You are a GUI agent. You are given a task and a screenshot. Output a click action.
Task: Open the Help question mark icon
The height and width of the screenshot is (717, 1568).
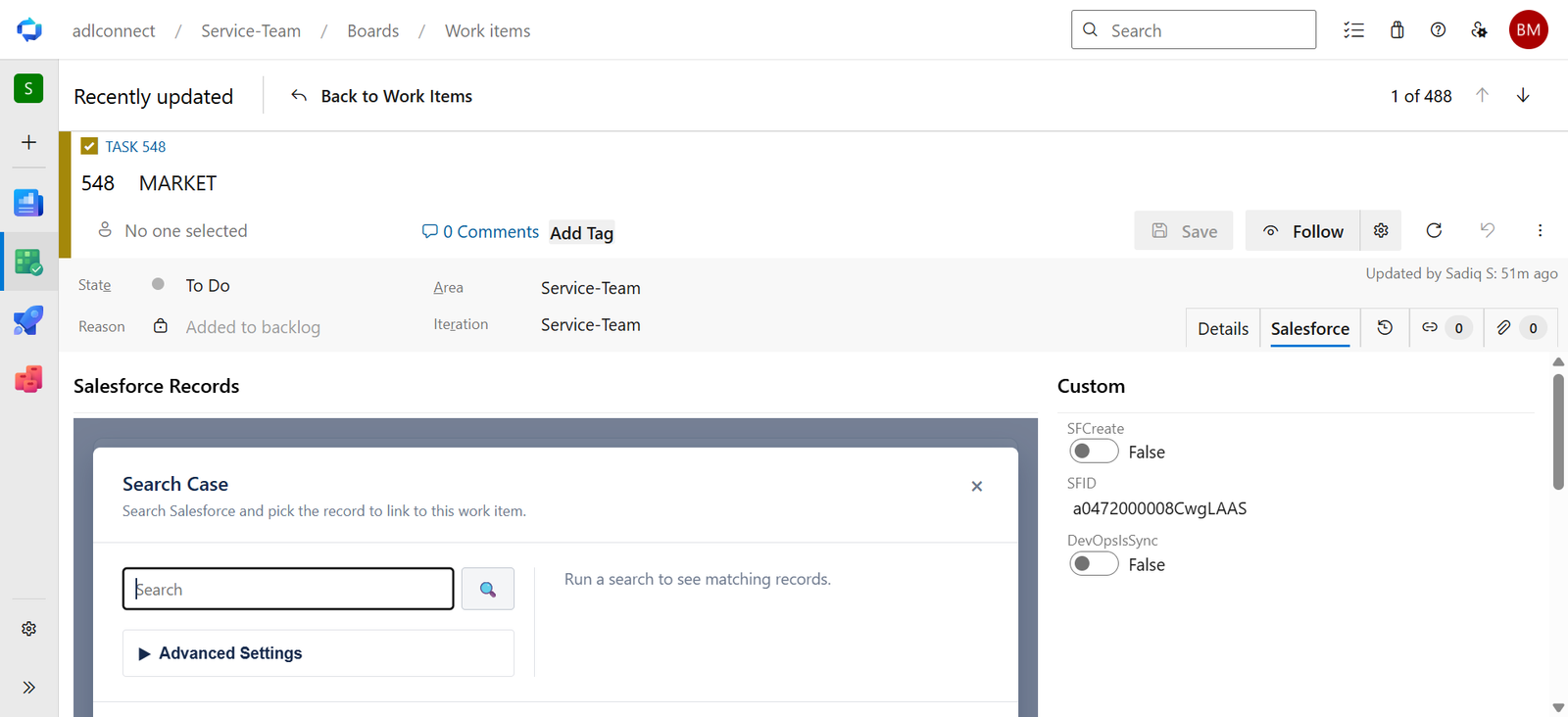click(x=1438, y=30)
